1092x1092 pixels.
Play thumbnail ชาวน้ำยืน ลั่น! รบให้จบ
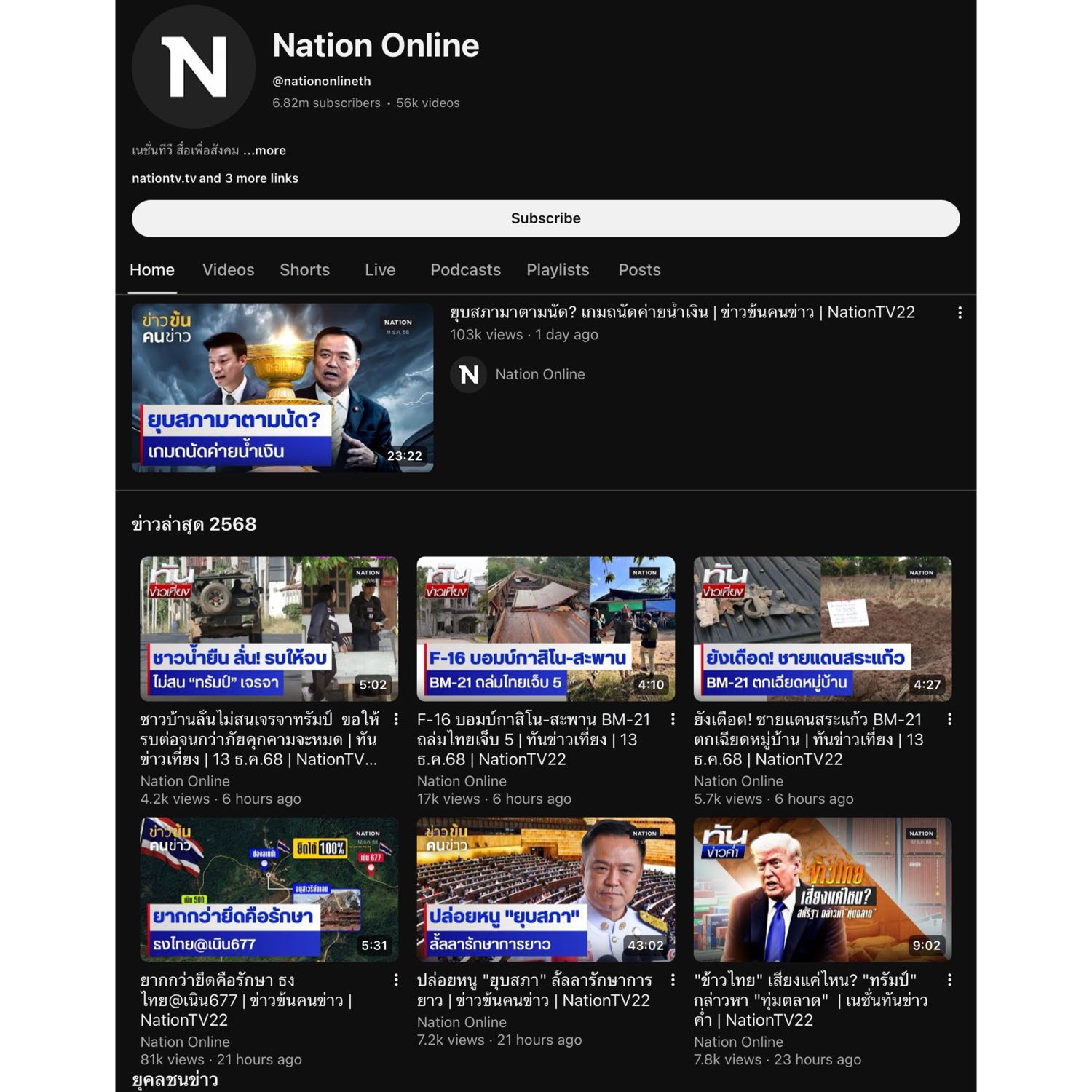[x=269, y=629]
